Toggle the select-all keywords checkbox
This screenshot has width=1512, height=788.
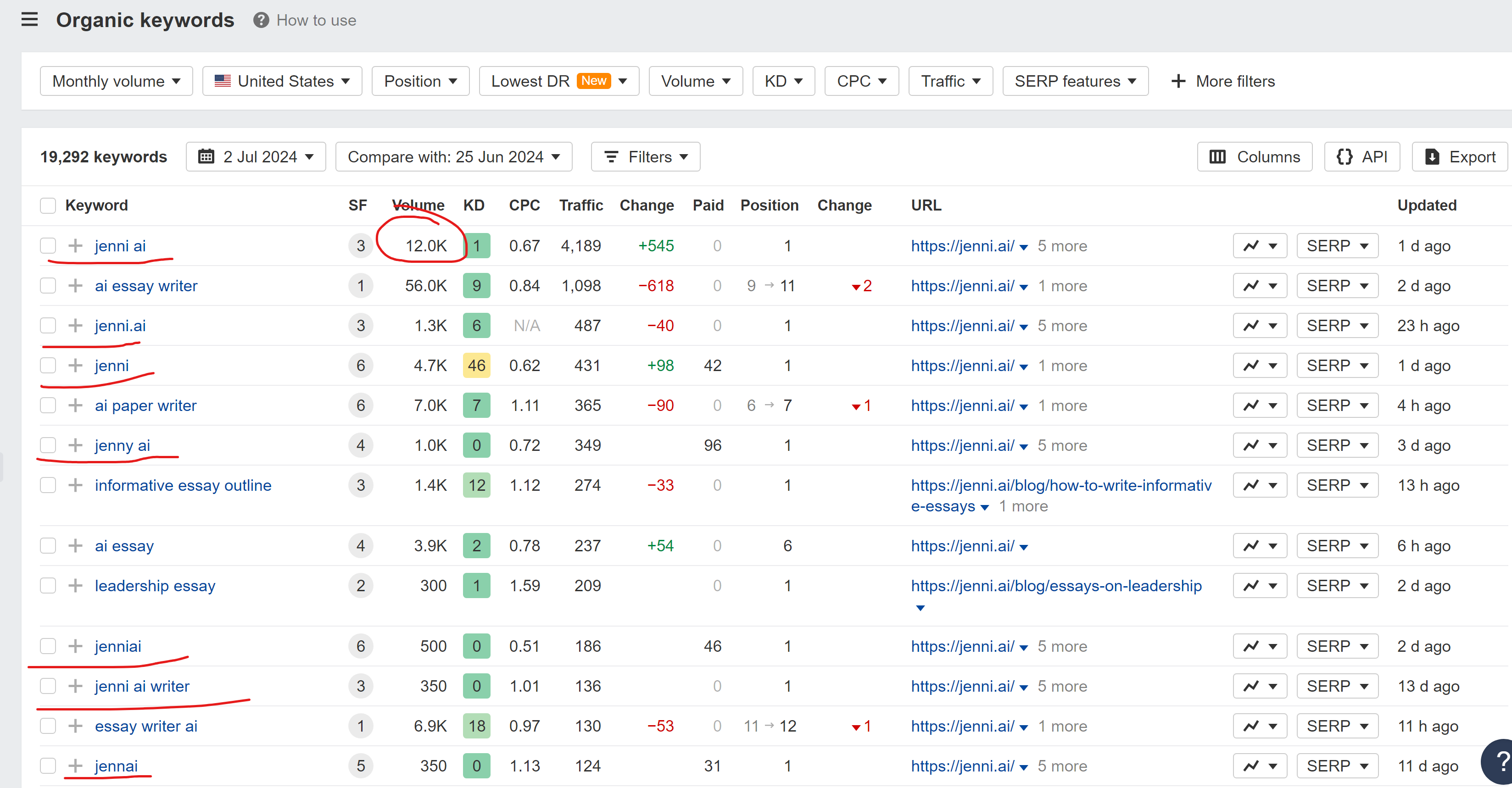48,205
